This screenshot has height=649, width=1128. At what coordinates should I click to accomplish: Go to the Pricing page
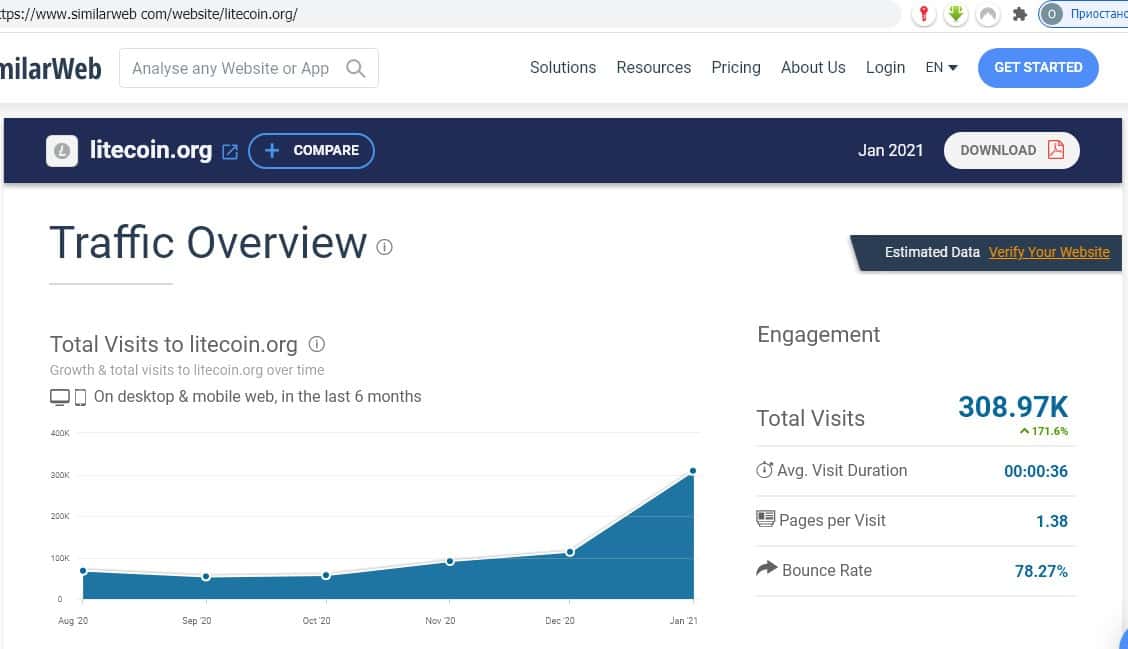tap(736, 68)
